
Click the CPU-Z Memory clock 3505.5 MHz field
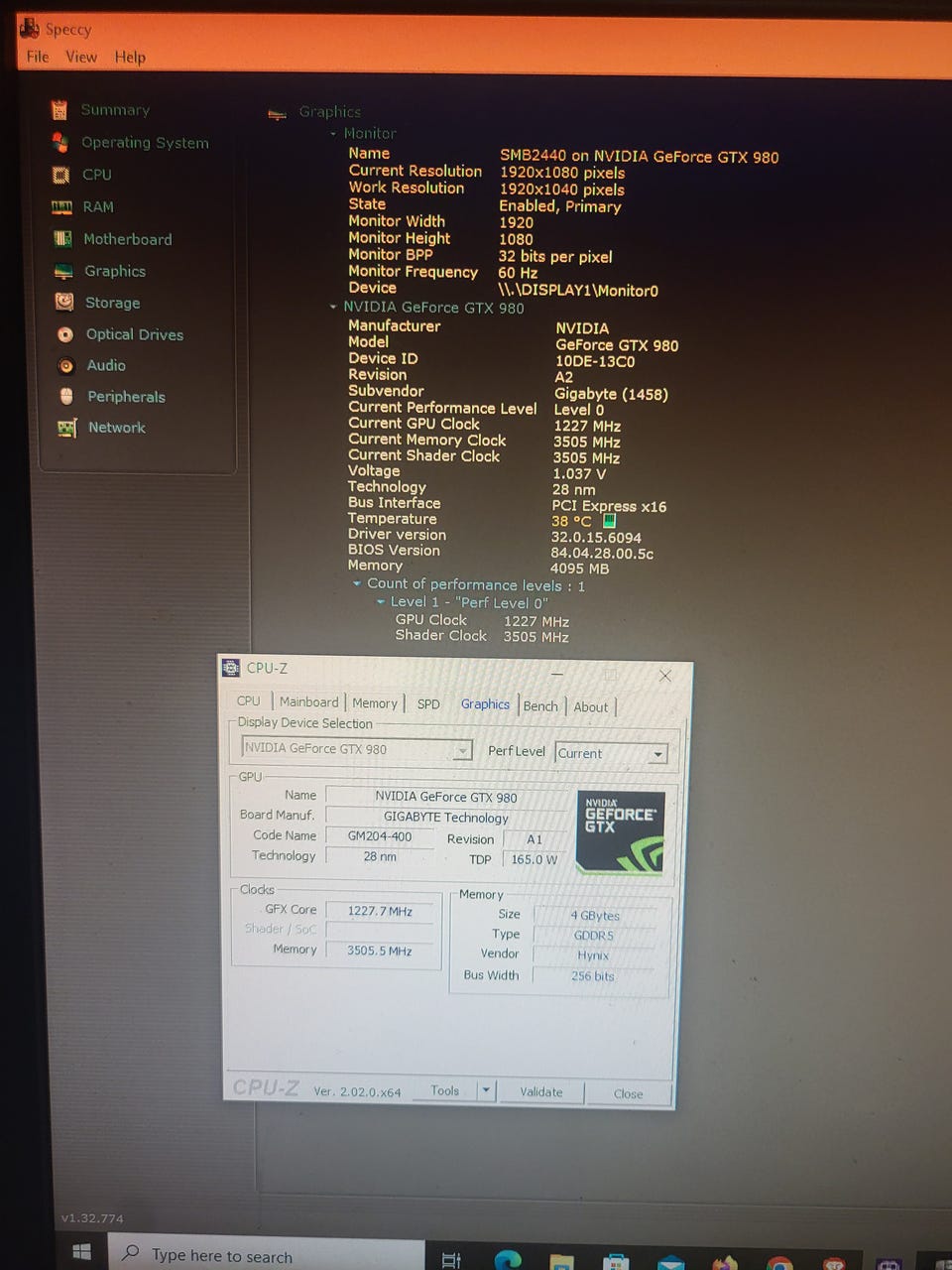pos(380,951)
